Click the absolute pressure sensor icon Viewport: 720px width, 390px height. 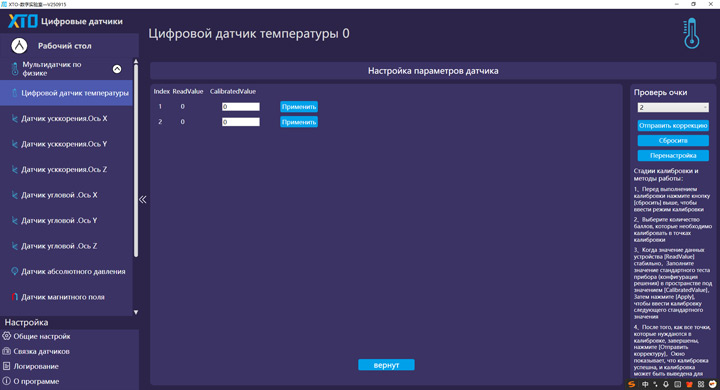coord(15,271)
